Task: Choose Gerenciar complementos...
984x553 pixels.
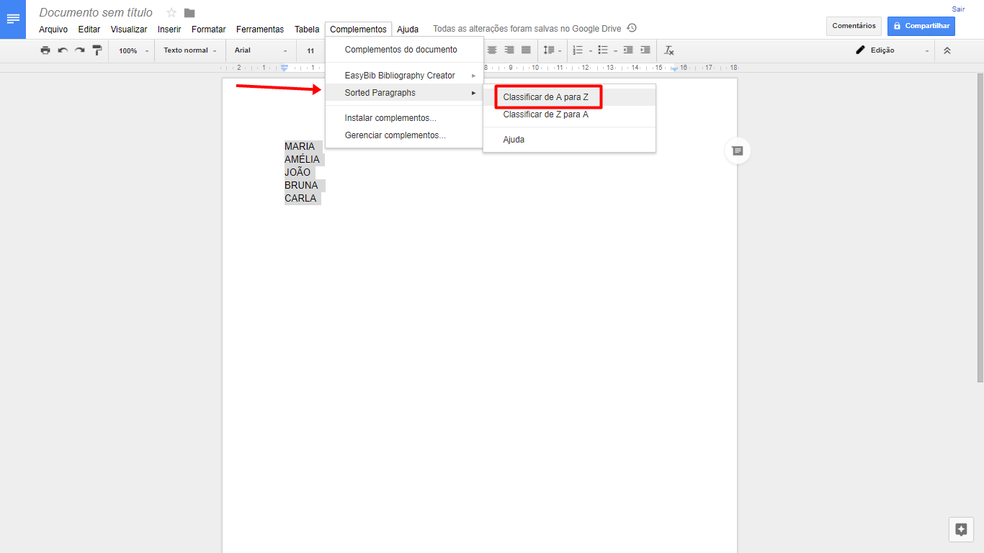Action: click(404, 135)
